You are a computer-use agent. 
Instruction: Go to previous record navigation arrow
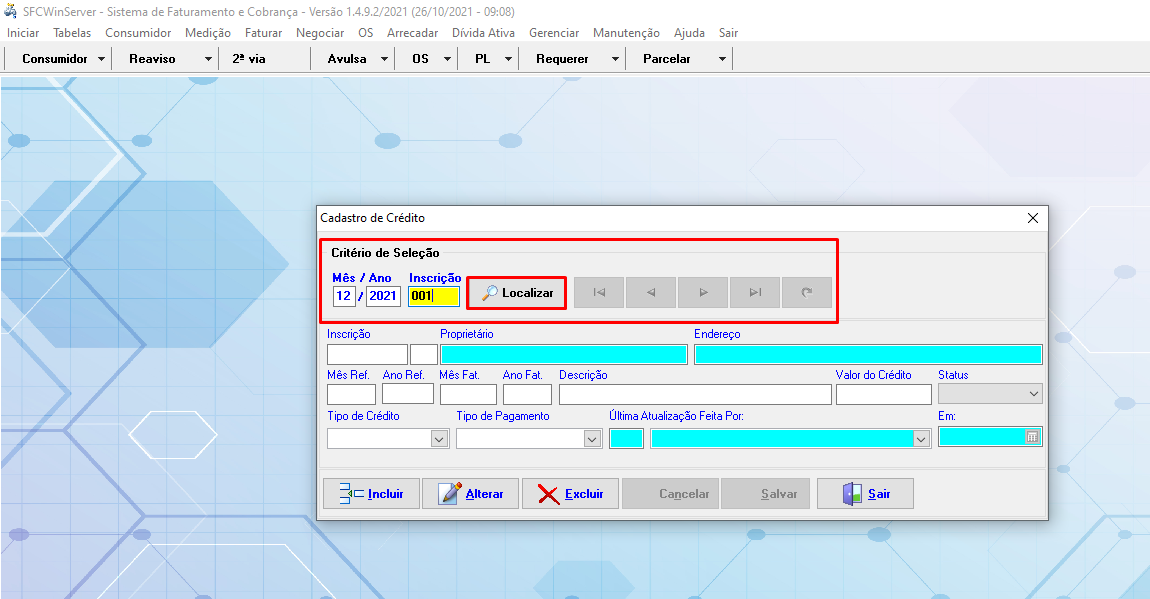click(651, 293)
